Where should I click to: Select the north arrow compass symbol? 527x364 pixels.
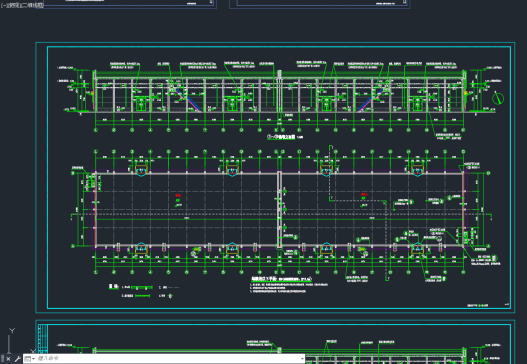coord(498,98)
